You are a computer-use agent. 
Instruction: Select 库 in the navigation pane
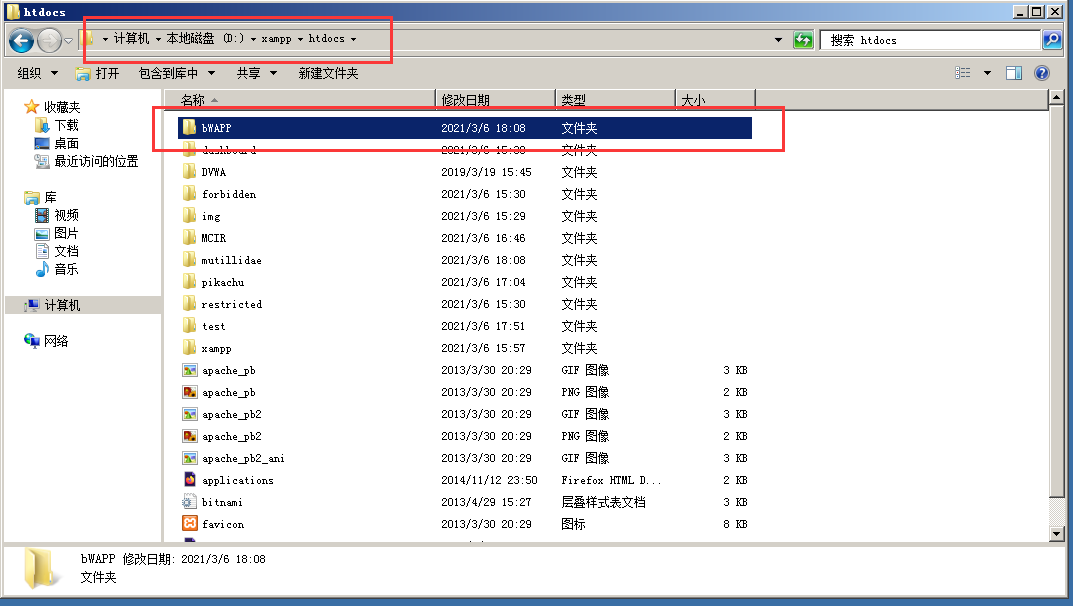click(x=50, y=198)
